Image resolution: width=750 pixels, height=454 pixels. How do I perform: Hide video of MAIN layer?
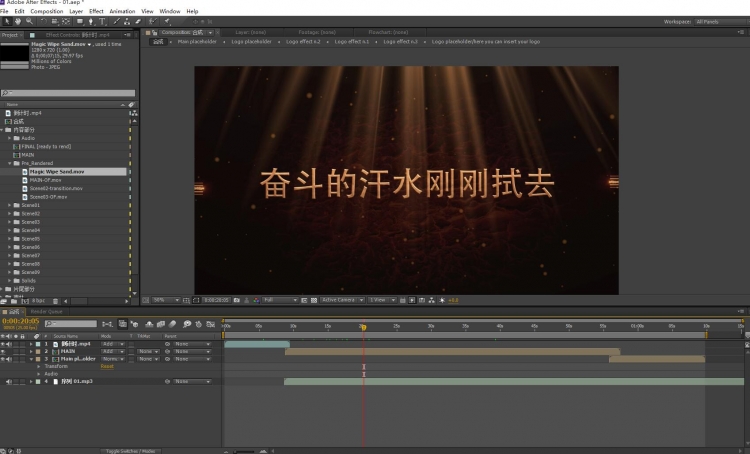(x=2, y=352)
